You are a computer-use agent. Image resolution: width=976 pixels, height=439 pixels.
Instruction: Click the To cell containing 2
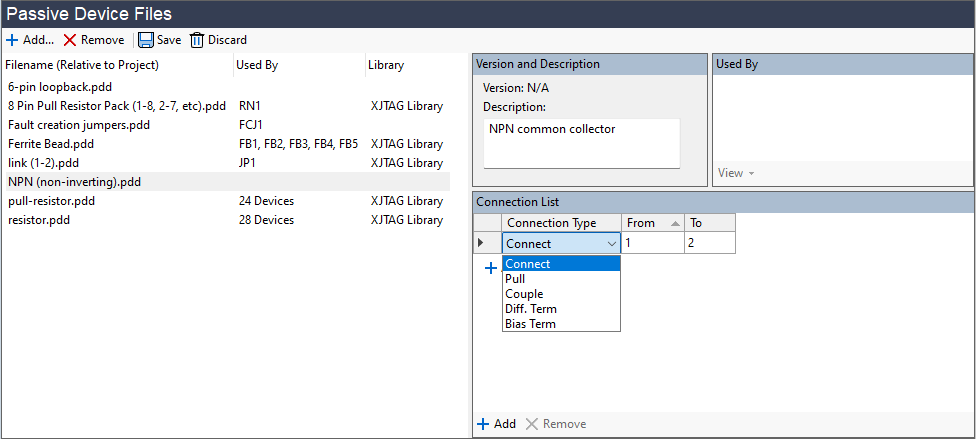pyautogui.click(x=709, y=243)
